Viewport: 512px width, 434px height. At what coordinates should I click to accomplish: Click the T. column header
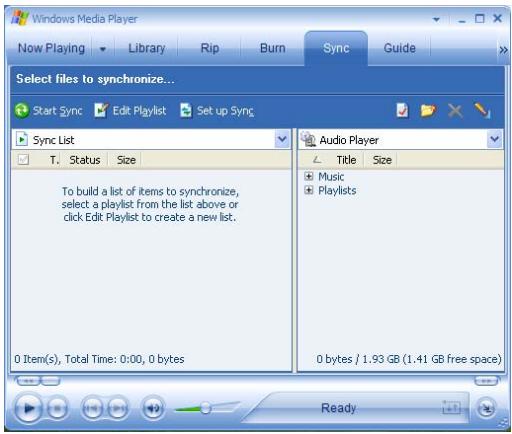click(54, 160)
